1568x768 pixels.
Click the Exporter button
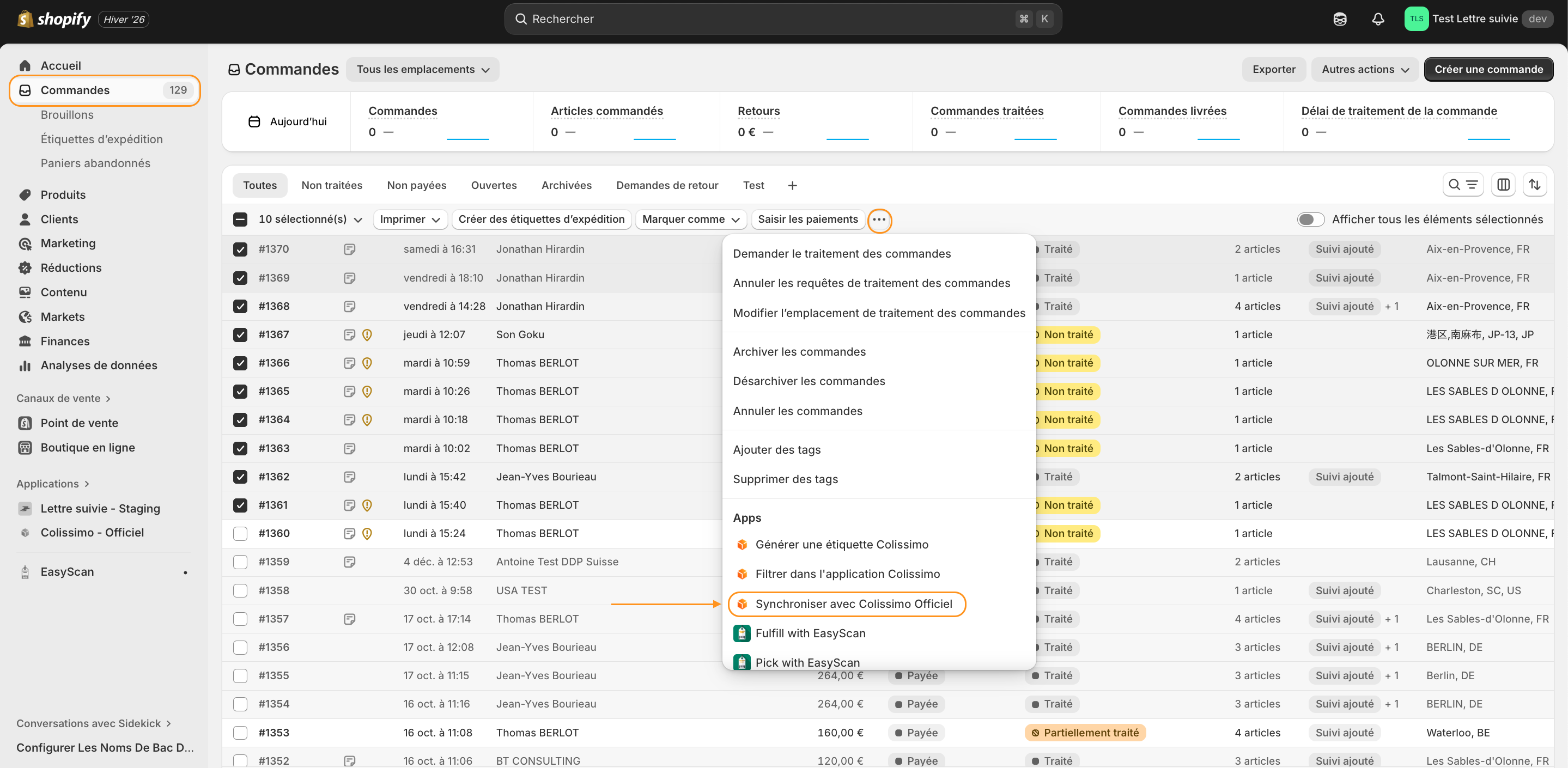1273,69
